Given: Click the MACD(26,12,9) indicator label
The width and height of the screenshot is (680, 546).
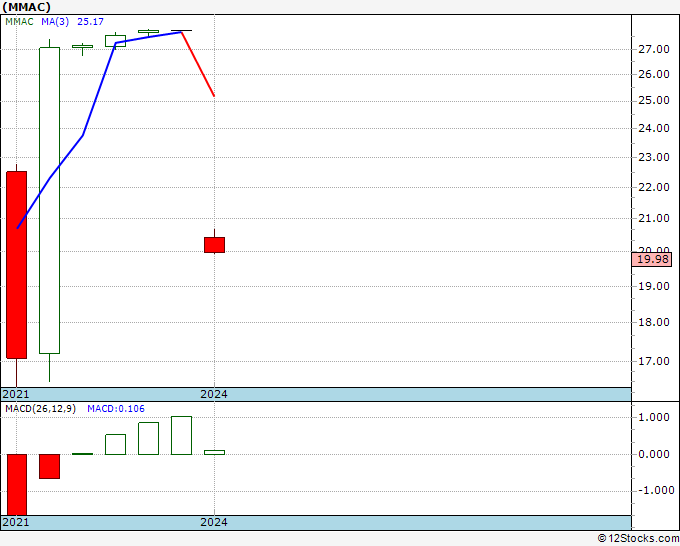Looking at the screenshot, I should [x=40, y=409].
